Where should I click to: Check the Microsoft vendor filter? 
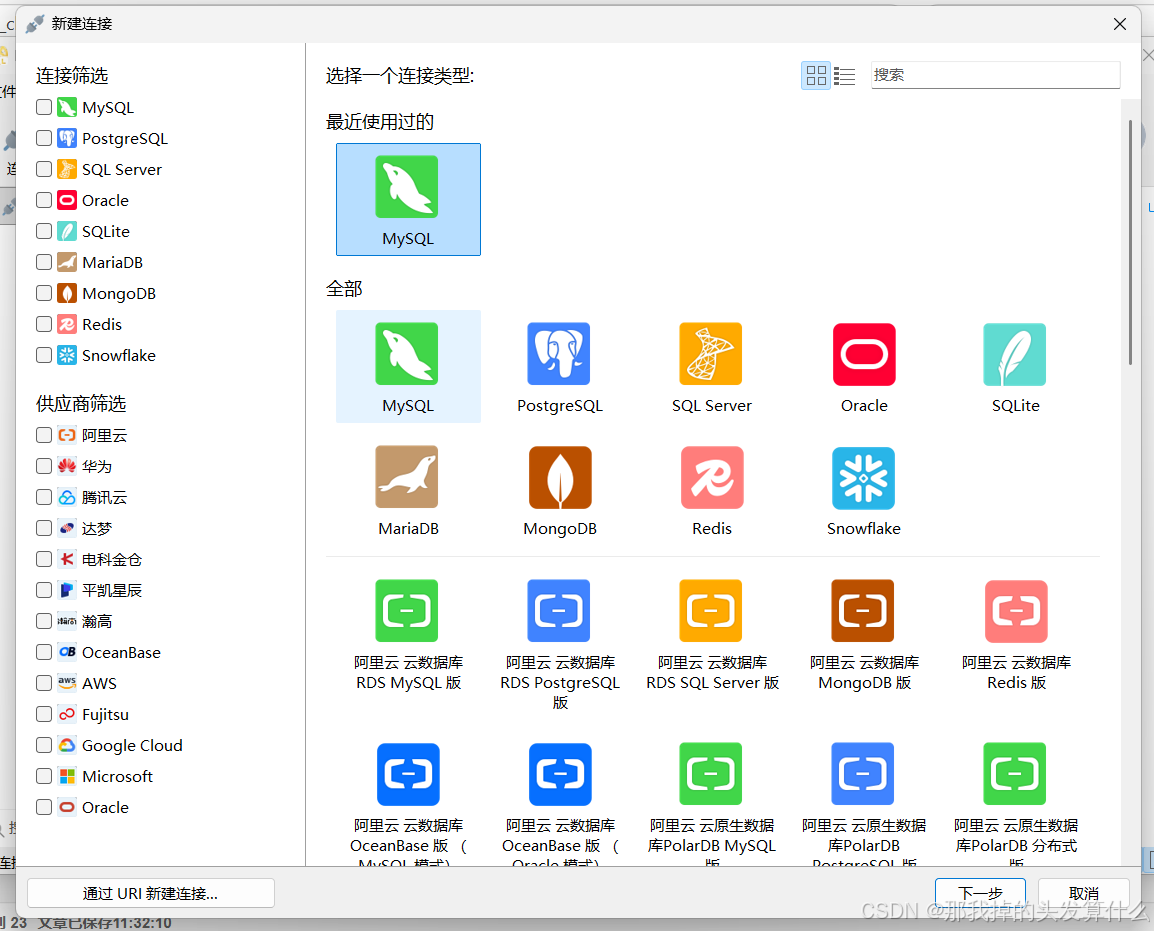pos(44,776)
